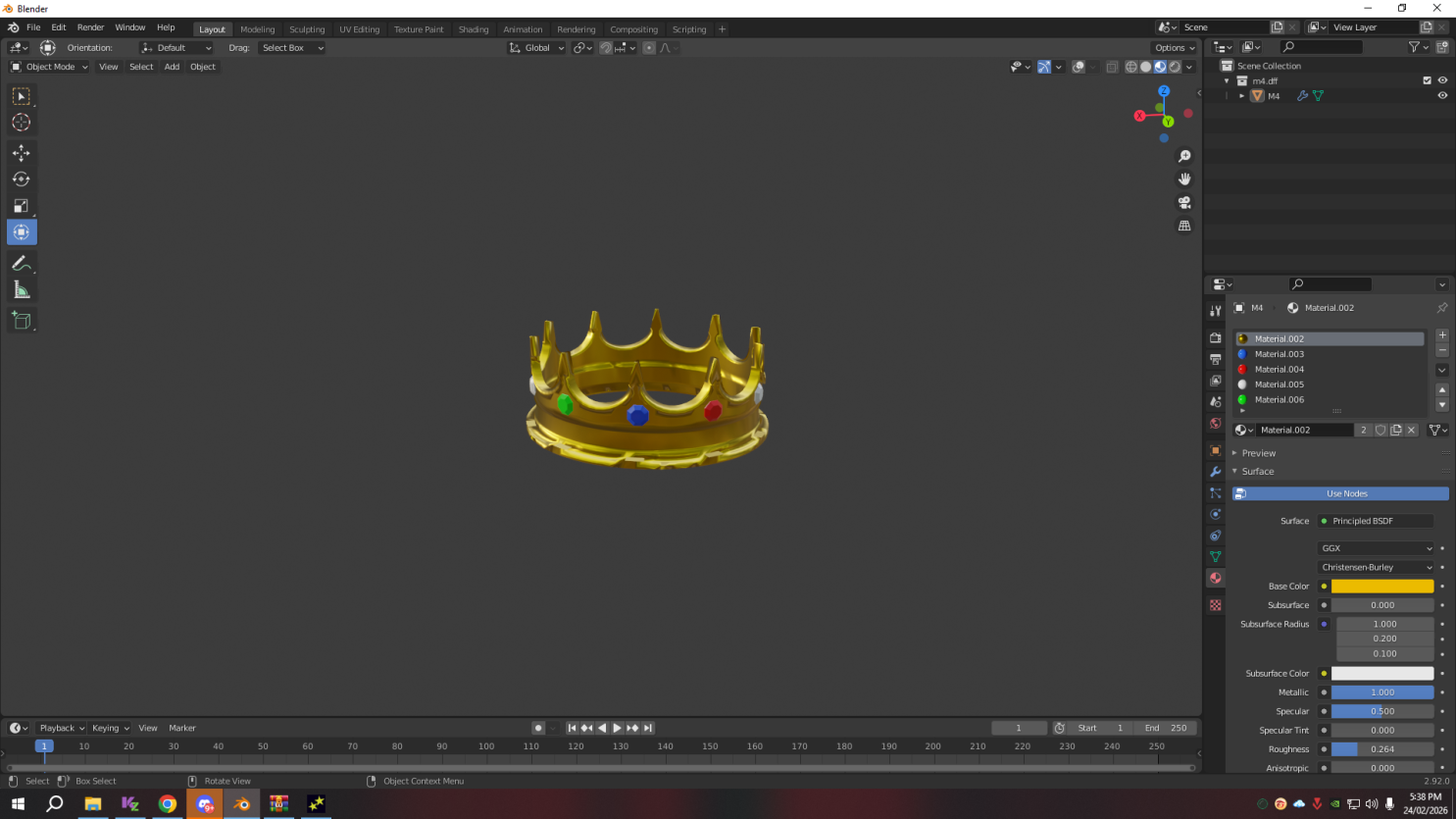This screenshot has height=819, width=1456.
Task: Select Material.004 in material list
Action: [1279, 370]
